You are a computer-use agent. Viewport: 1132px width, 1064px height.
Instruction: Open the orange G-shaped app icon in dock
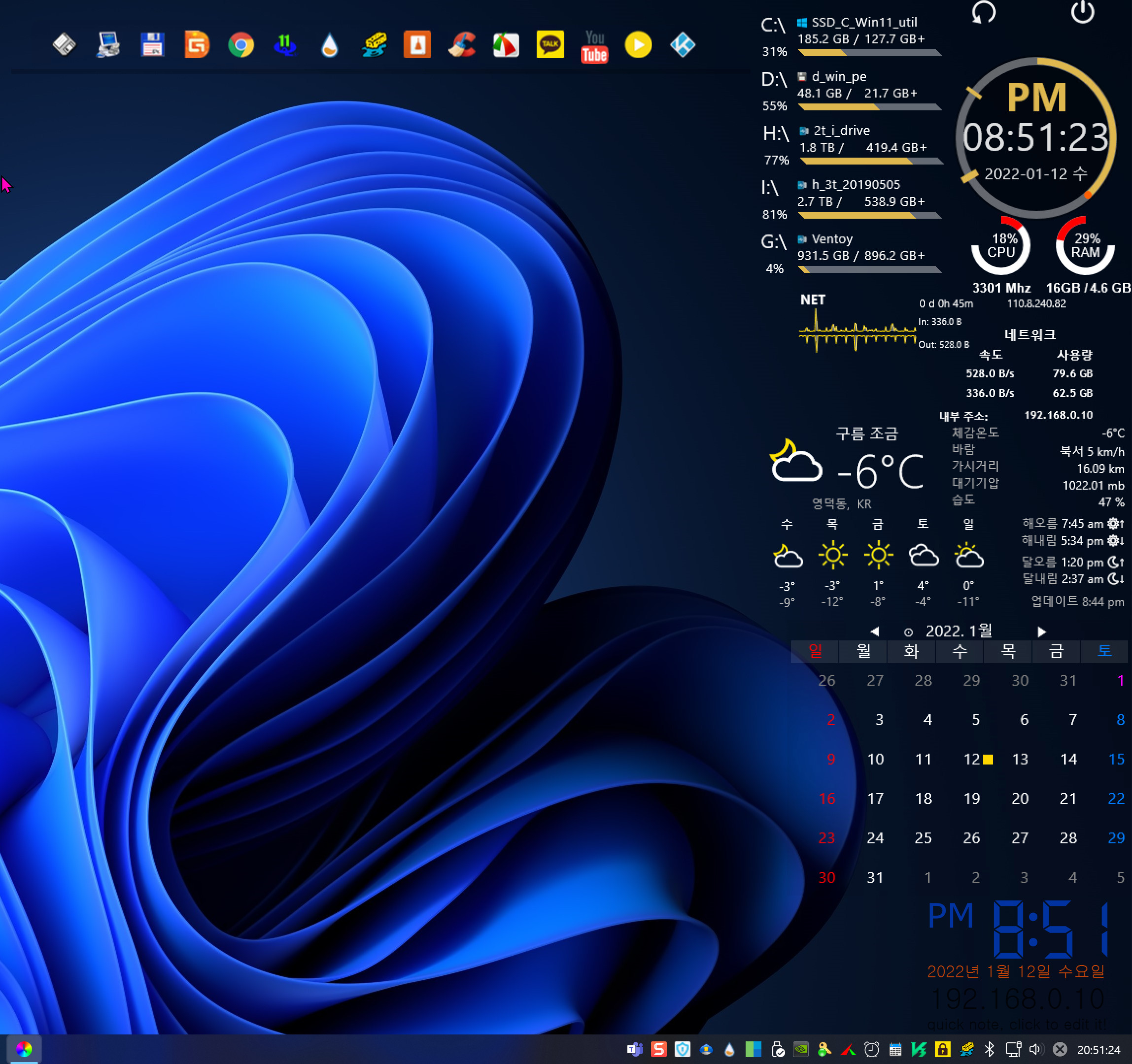[x=197, y=45]
